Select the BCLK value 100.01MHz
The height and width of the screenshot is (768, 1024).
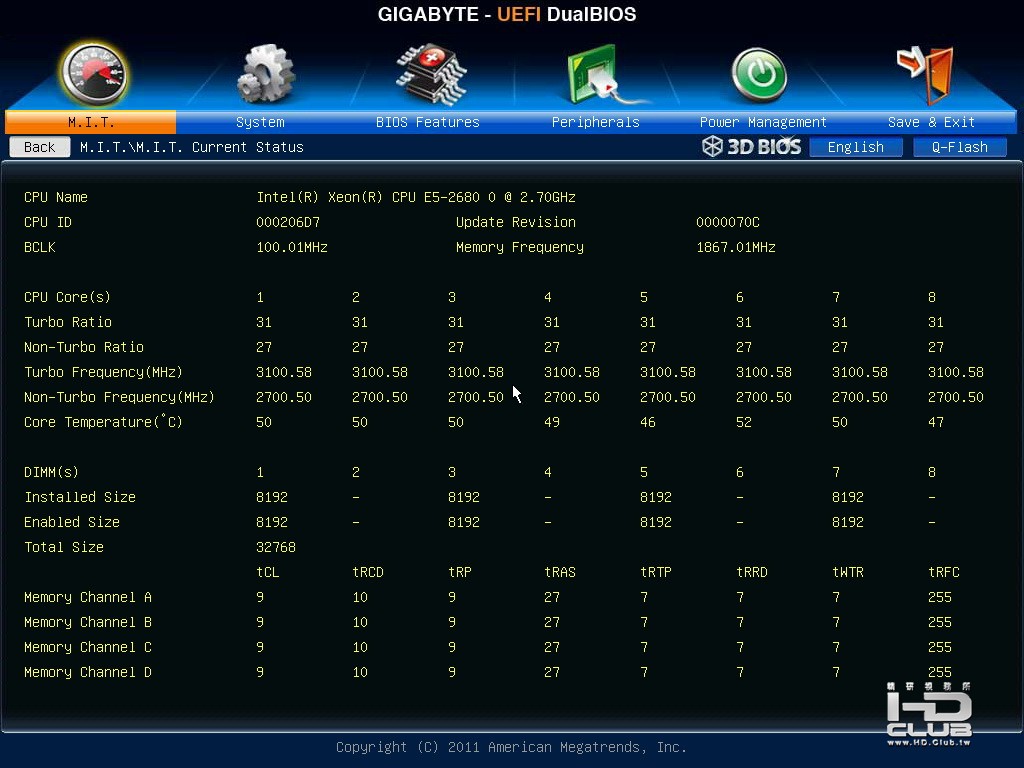(292, 248)
